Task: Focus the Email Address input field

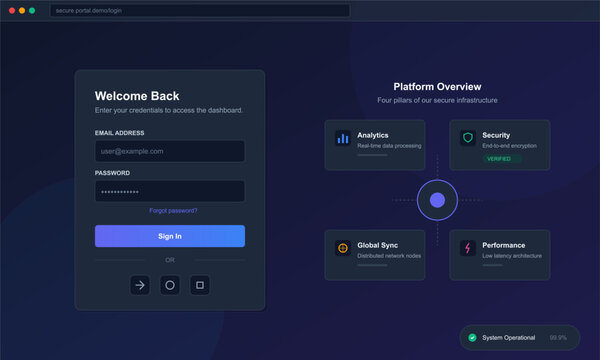Action: 170,151
